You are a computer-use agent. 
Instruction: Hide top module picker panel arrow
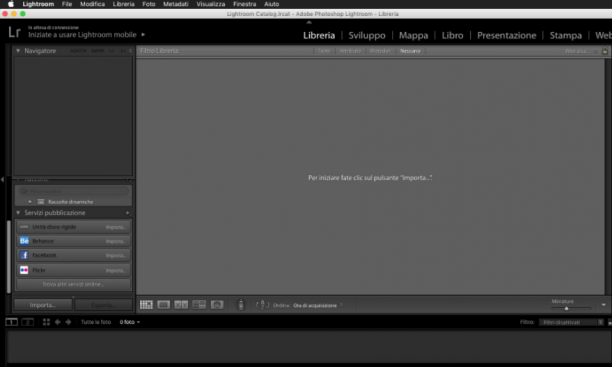309,22
